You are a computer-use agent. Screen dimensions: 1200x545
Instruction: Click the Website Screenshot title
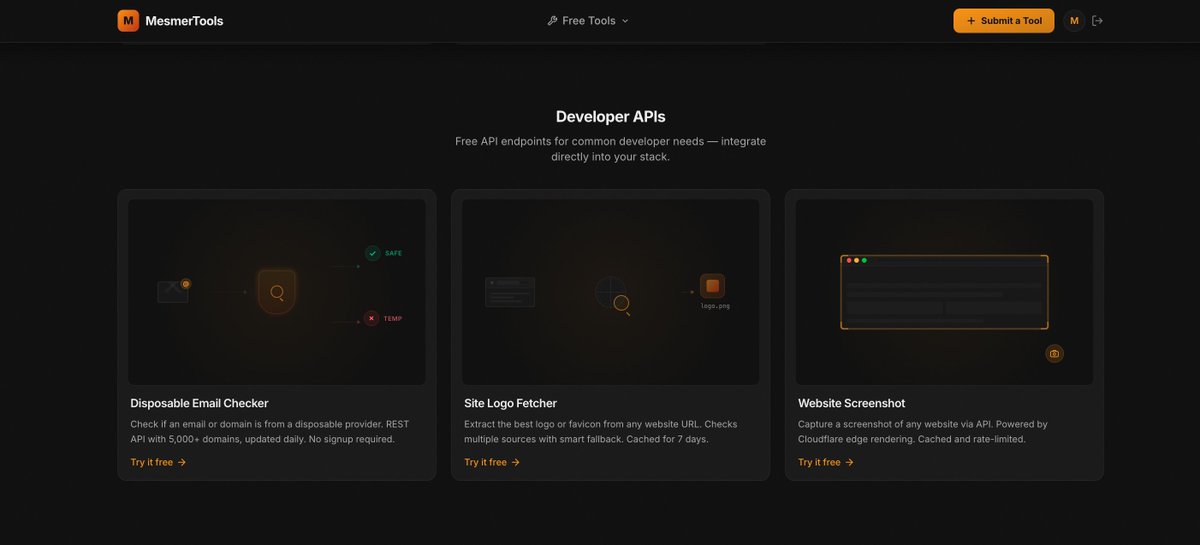tap(851, 403)
